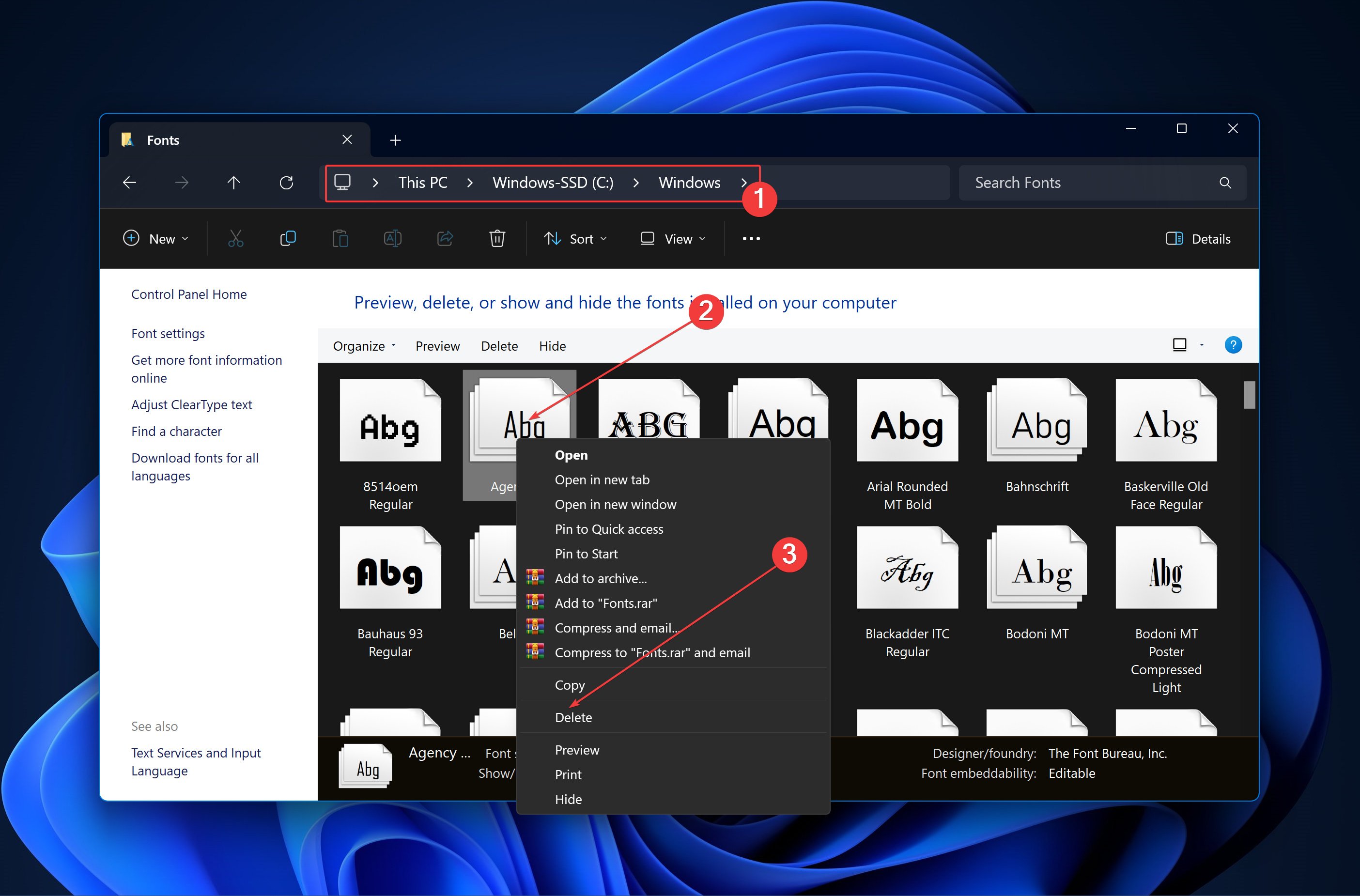1360x896 pixels.
Task: Open Download fonts for all languages link
Action: click(195, 466)
